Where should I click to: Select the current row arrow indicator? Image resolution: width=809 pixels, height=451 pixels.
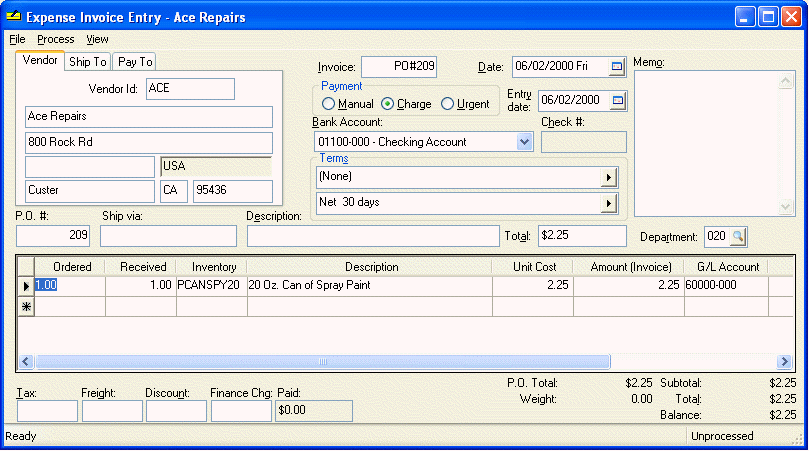click(26, 286)
